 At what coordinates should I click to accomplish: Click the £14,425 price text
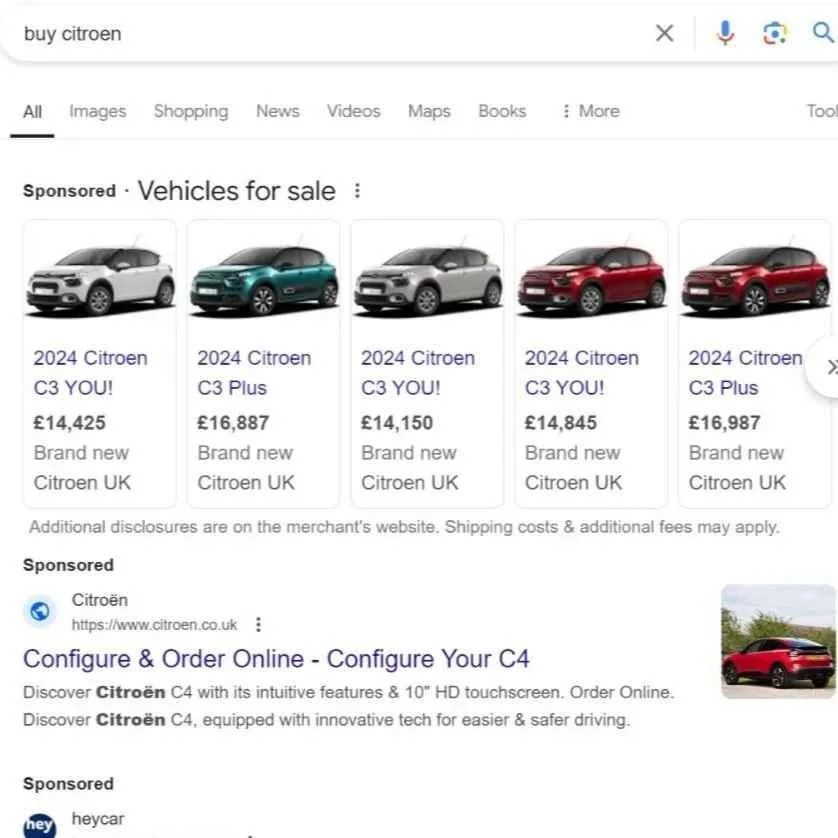[69, 423]
